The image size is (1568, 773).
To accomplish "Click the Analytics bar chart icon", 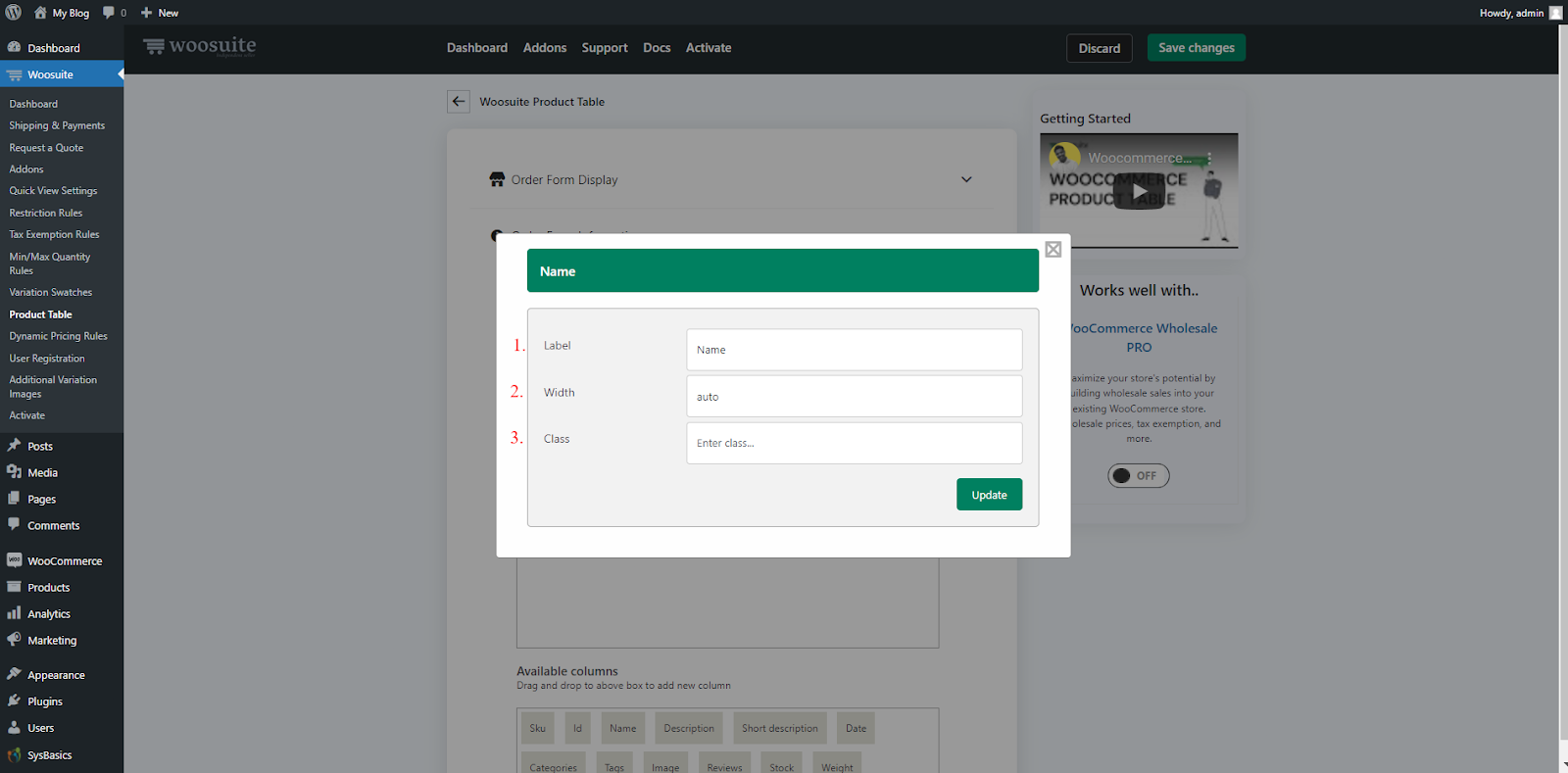I will tap(14, 613).
